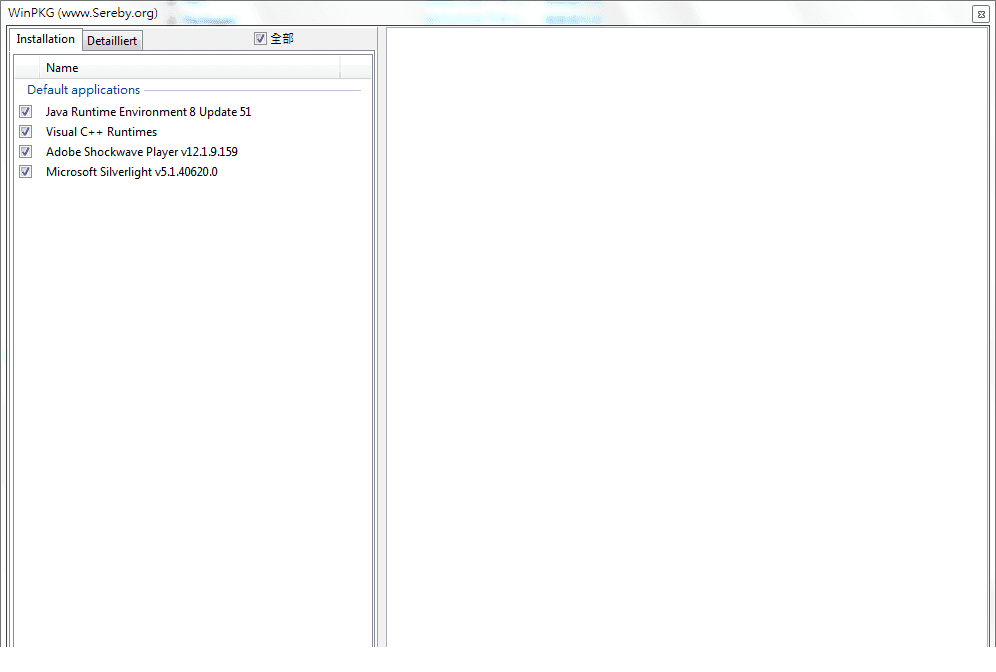Uncheck Adobe Shockwave Player v12.1.9.159
The height and width of the screenshot is (672, 996).
click(25, 151)
